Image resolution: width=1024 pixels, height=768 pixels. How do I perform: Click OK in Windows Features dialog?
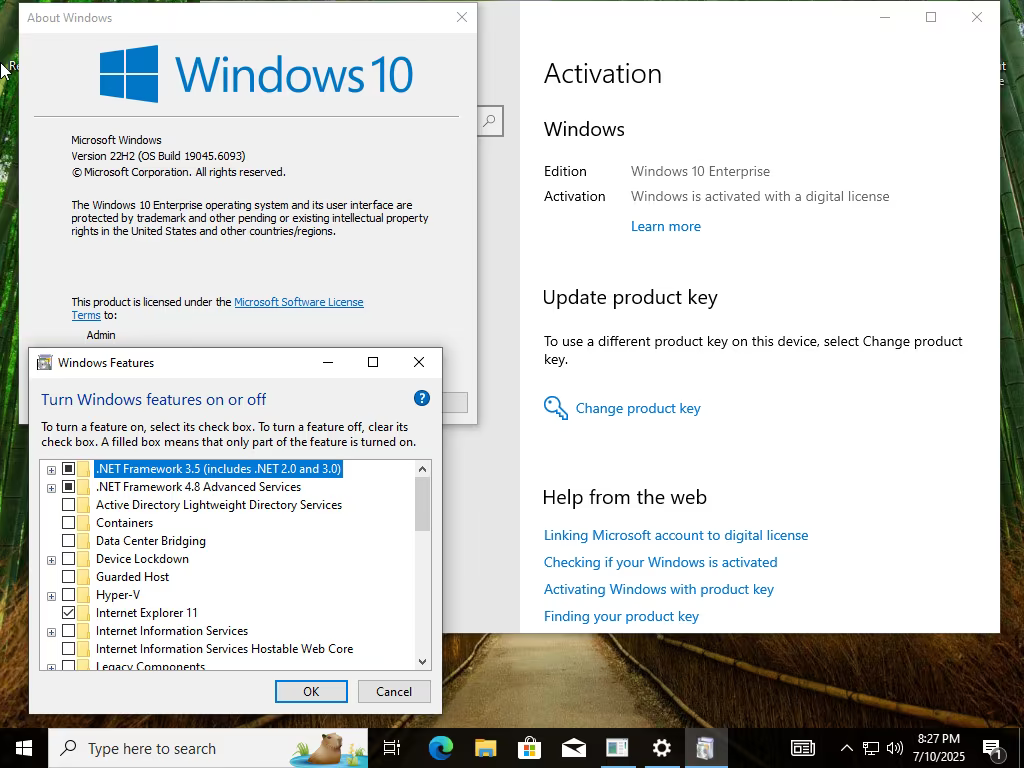coord(311,692)
